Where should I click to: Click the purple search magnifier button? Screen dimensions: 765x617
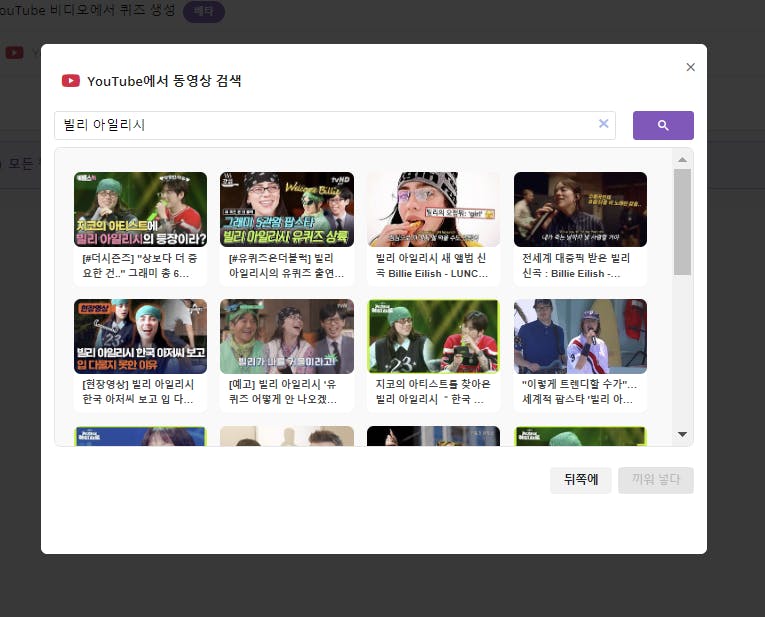663,125
